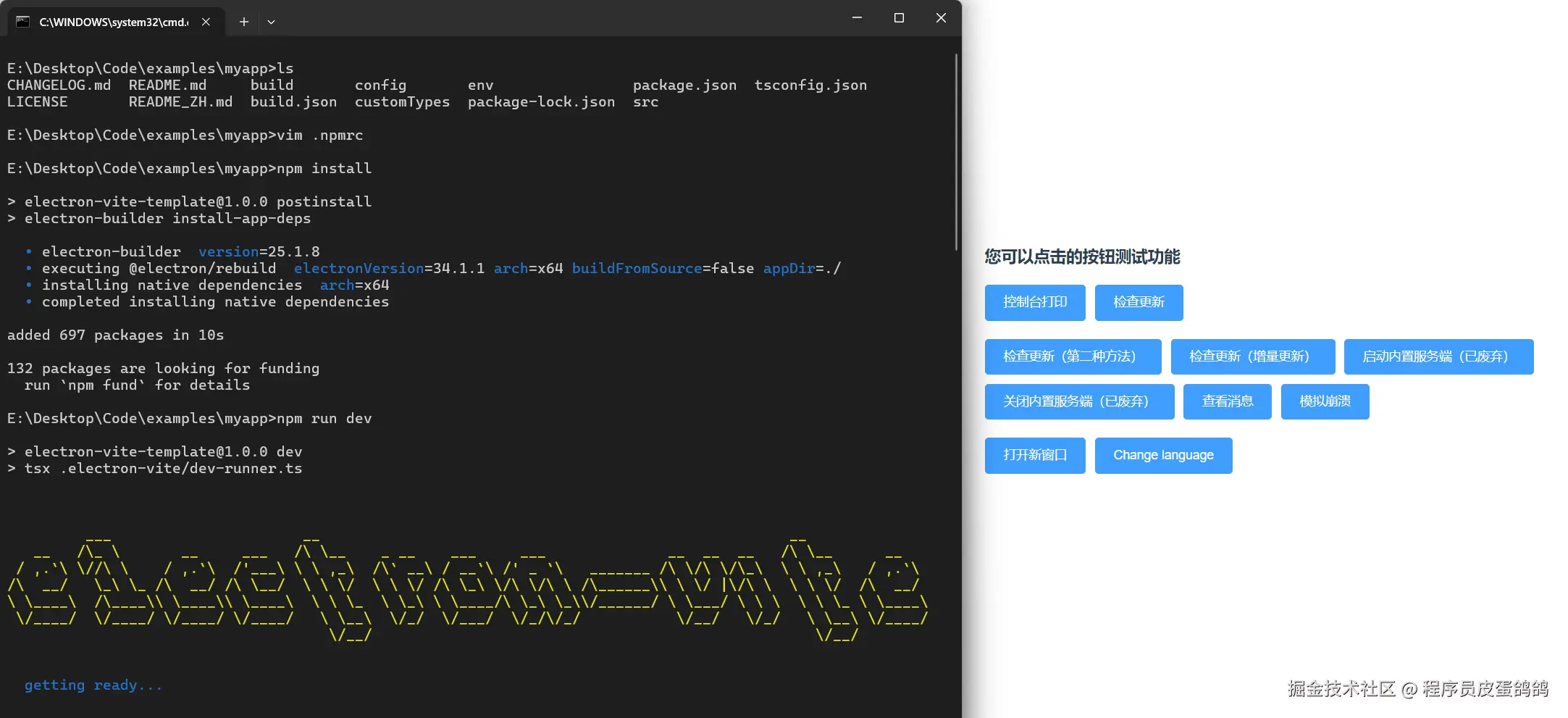Click '132 packages are looking for funding' line

(163, 368)
